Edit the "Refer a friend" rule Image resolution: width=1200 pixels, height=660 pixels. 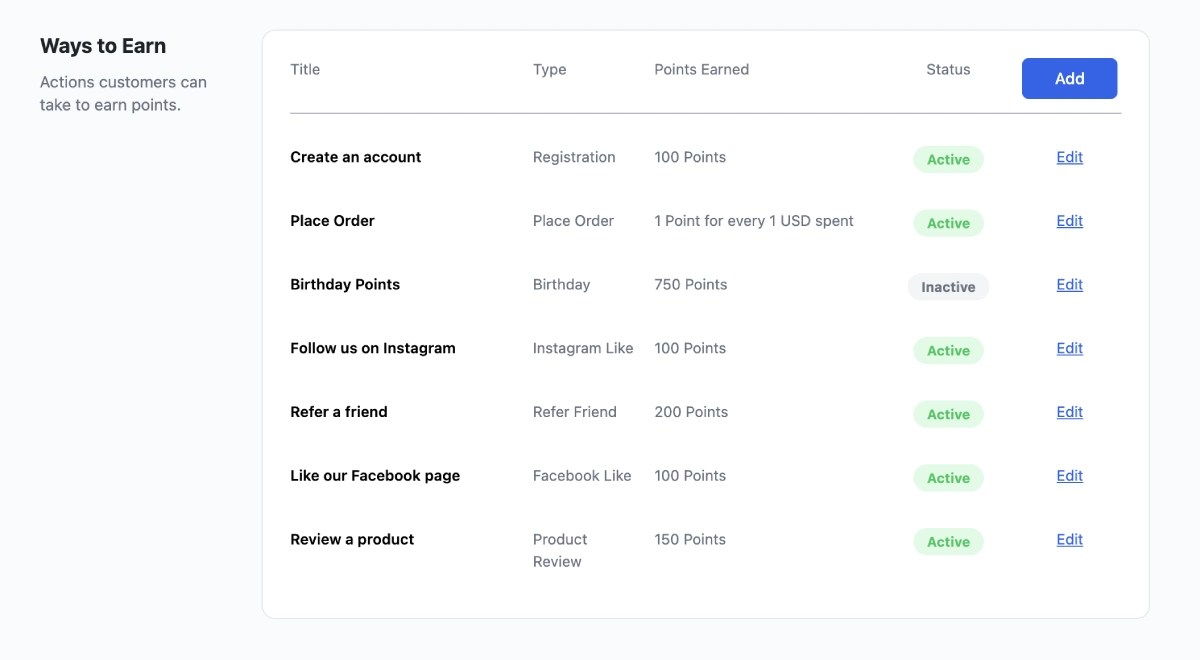pos(1068,412)
